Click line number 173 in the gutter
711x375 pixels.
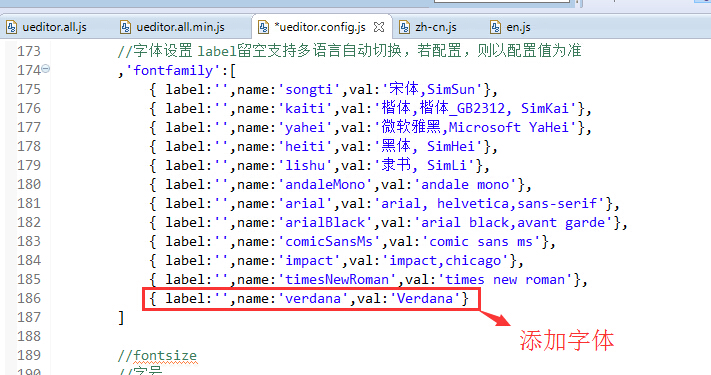pyautogui.click(x=29, y=51)
